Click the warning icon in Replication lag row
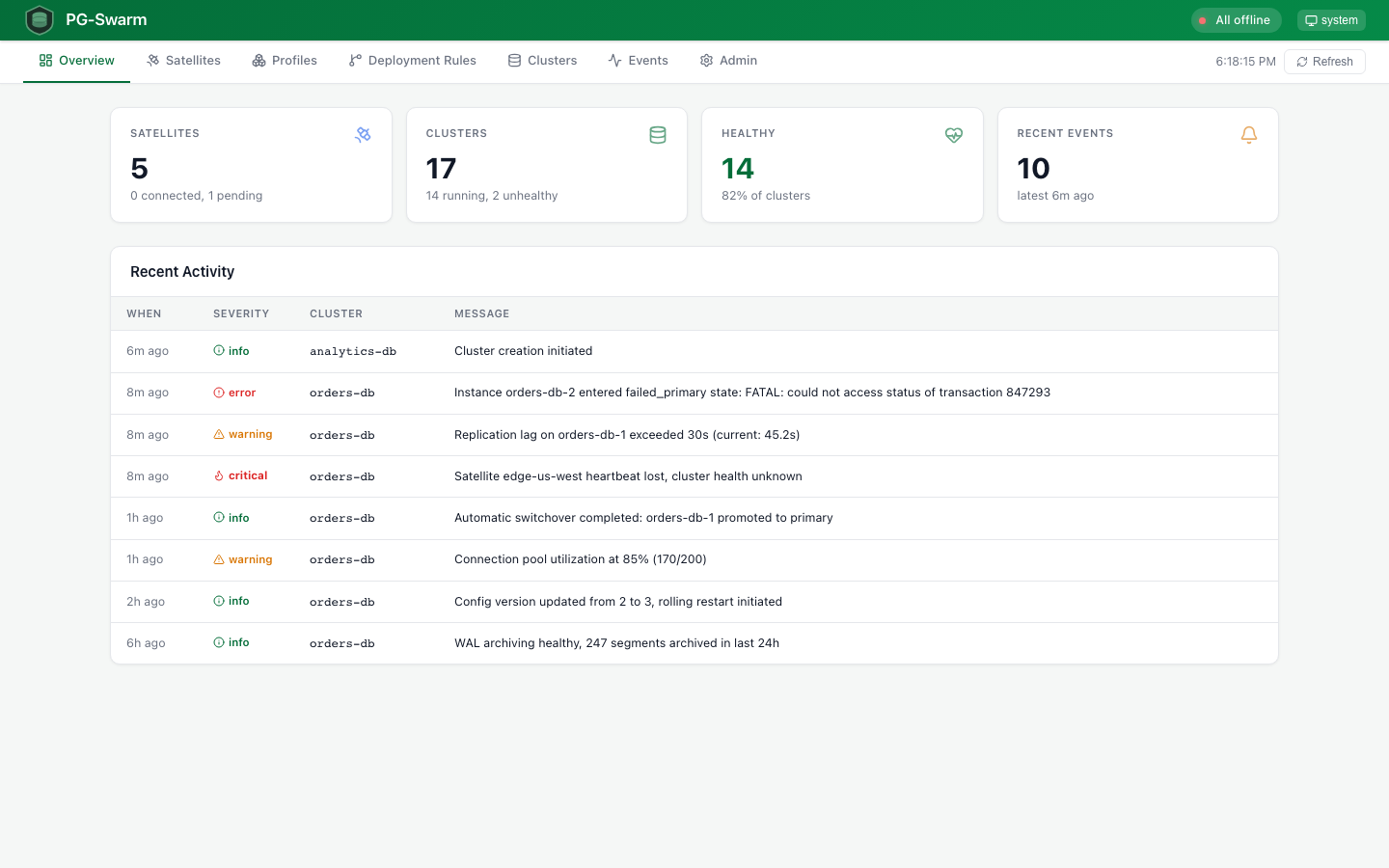Screen dimensions: 1389x868 tap(219, 434)
